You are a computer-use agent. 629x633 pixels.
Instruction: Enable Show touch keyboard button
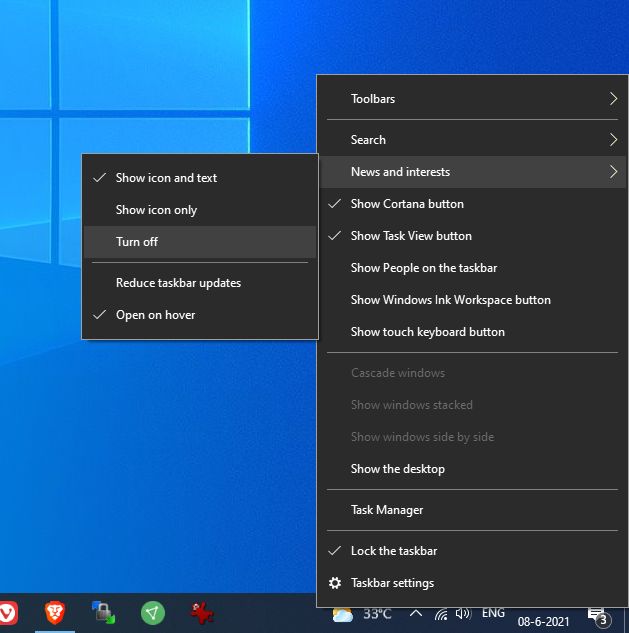(x=472, y=332)
